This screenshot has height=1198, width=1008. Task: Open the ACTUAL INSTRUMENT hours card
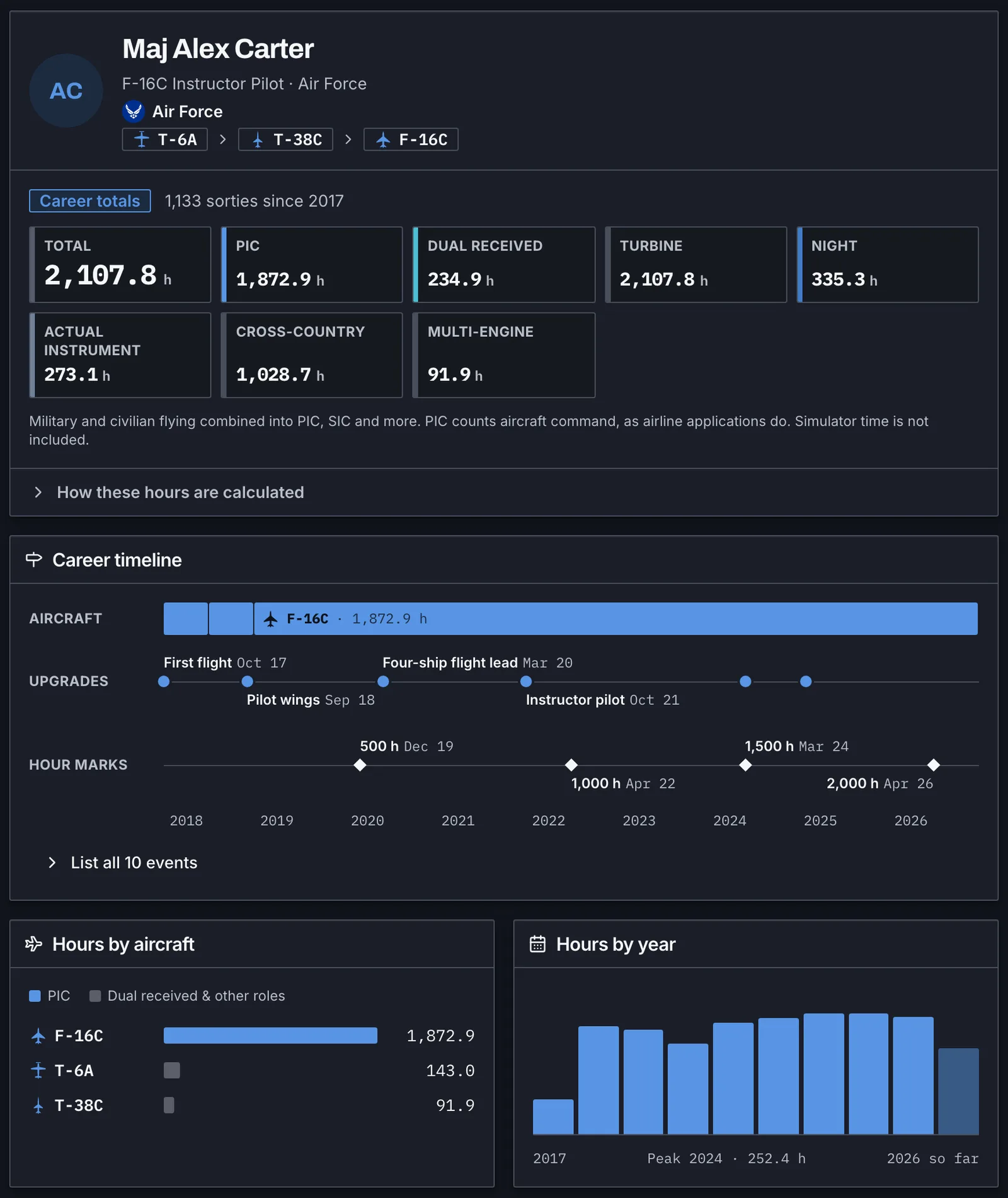pyautogui.click(x=120, y=355)
